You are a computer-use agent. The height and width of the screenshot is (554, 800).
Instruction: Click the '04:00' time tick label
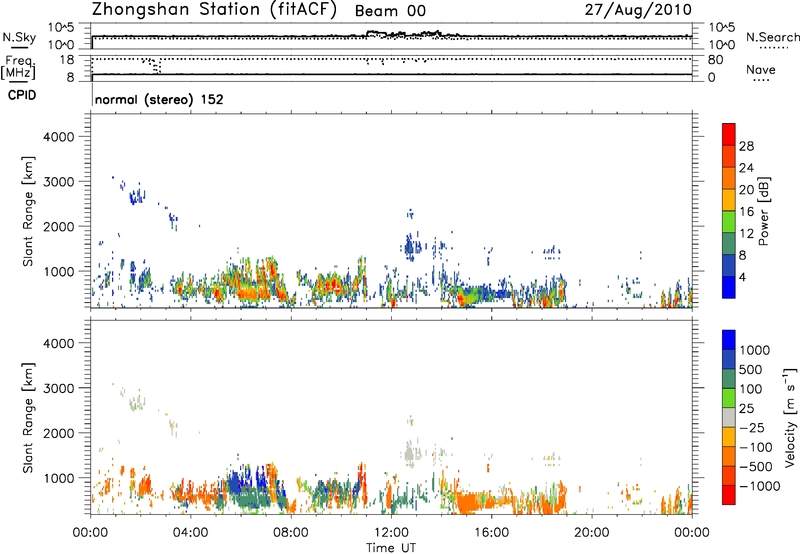(x=191, y=533)
